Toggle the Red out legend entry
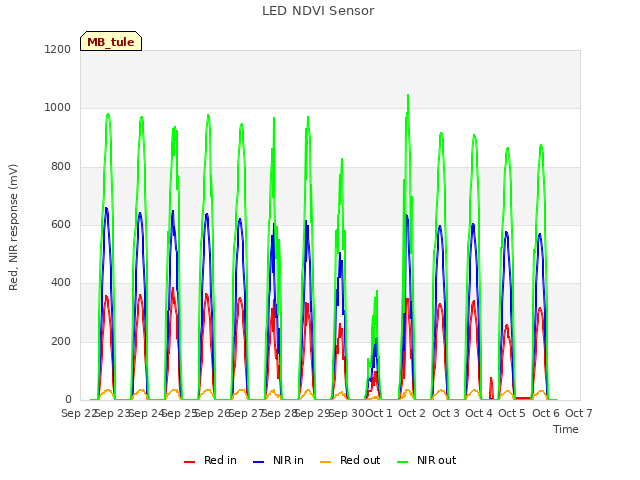The width and height of the screenshot is (640, 480). (350, 460)
